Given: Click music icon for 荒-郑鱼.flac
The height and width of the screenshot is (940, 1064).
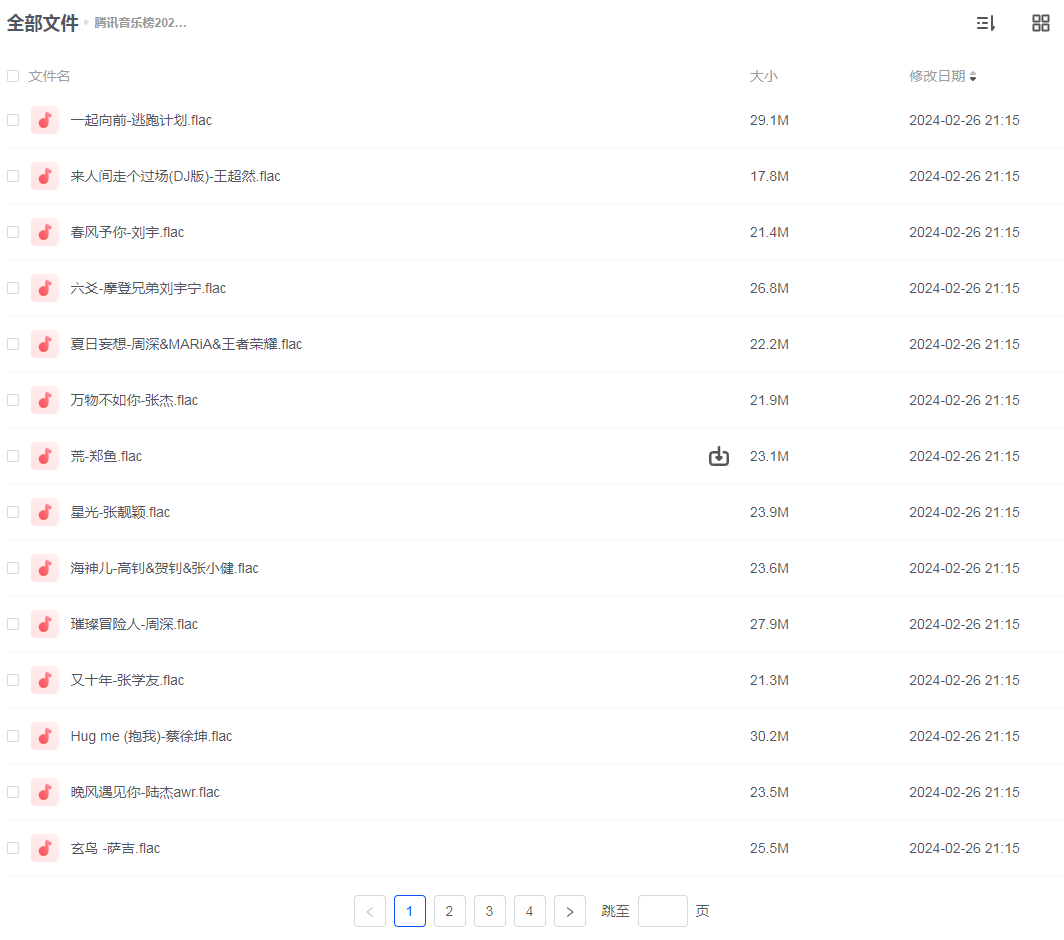Looking at the screenshot, I should 45,456.
